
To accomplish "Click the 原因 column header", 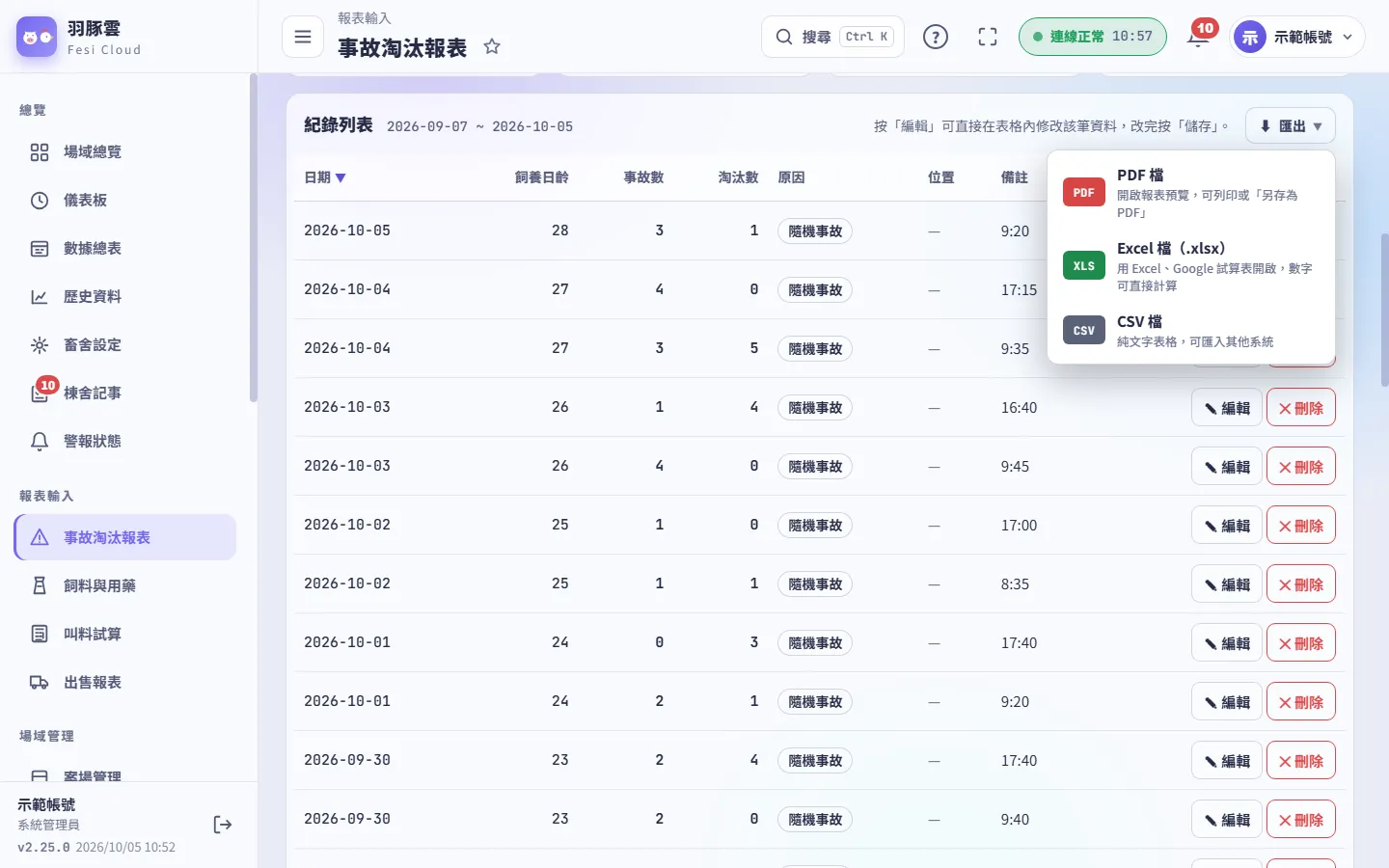I will [791, 177].
